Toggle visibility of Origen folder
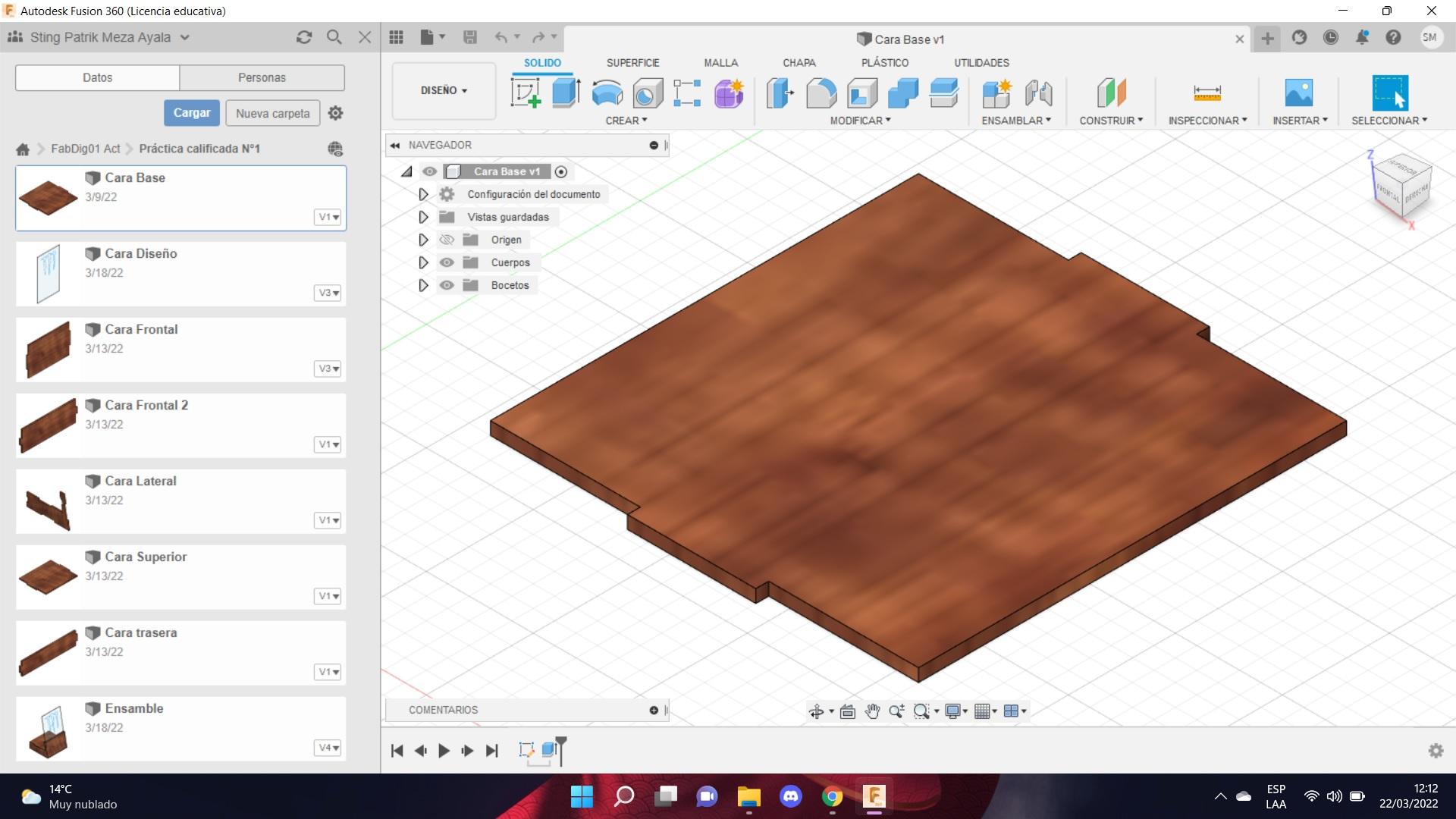This screenshot has width=1456, height=819. (447, 240)
